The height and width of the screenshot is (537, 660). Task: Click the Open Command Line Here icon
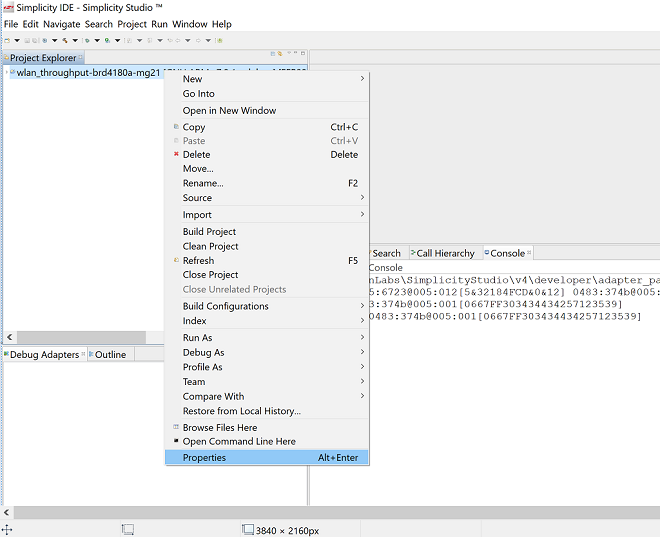(x=176, y=442)
